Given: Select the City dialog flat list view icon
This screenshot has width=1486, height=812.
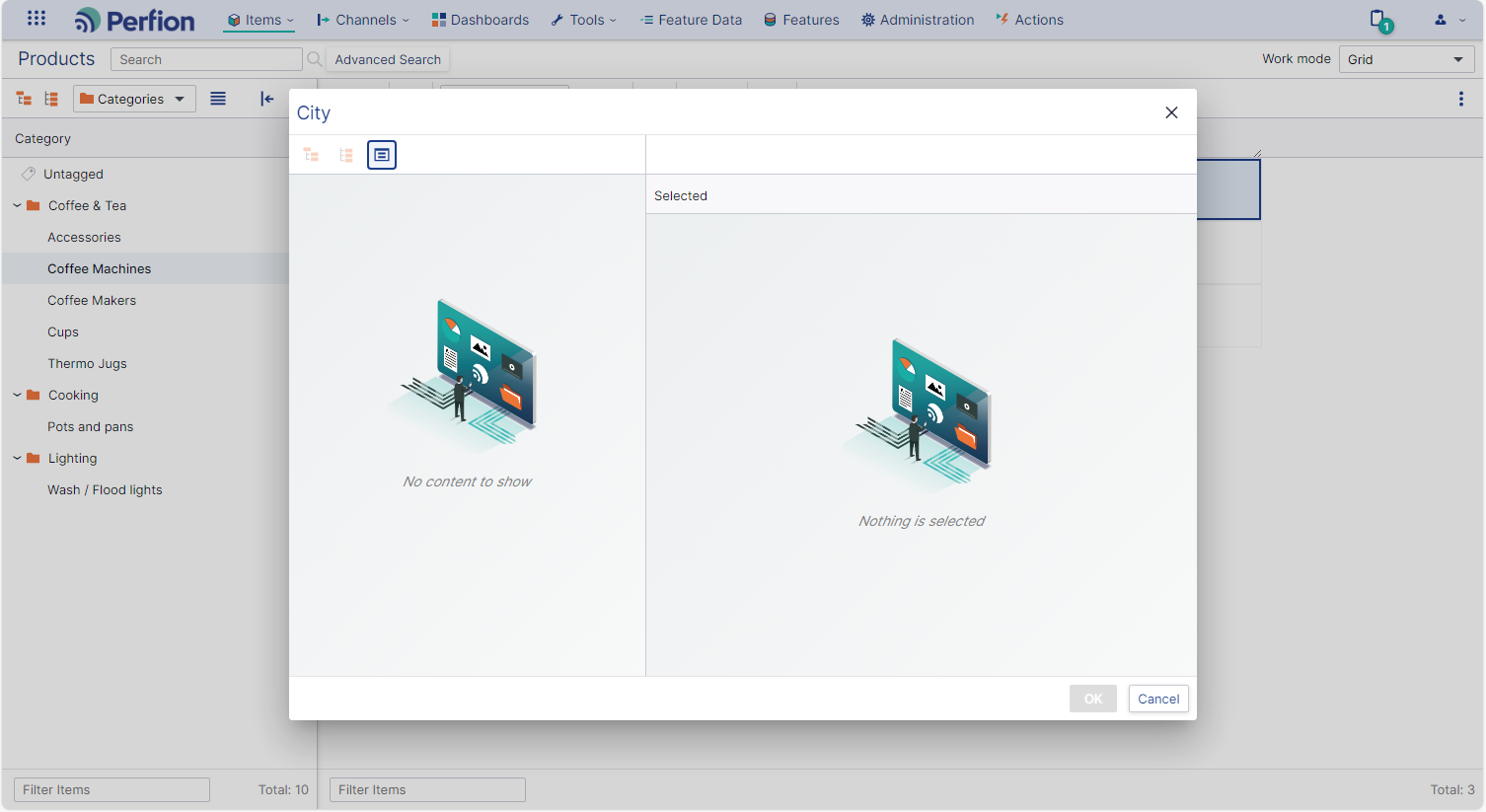Looking at the screenshot, I should [x=382, y=155].
